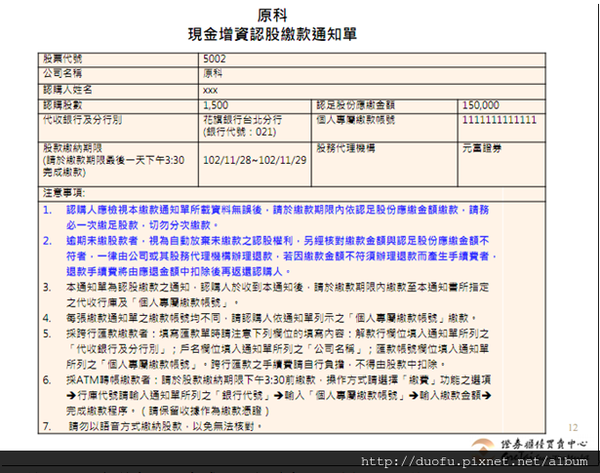Screen dimensions: 600x473
Task: Click the 公司名稱 row label
Action: pos(62,73)
